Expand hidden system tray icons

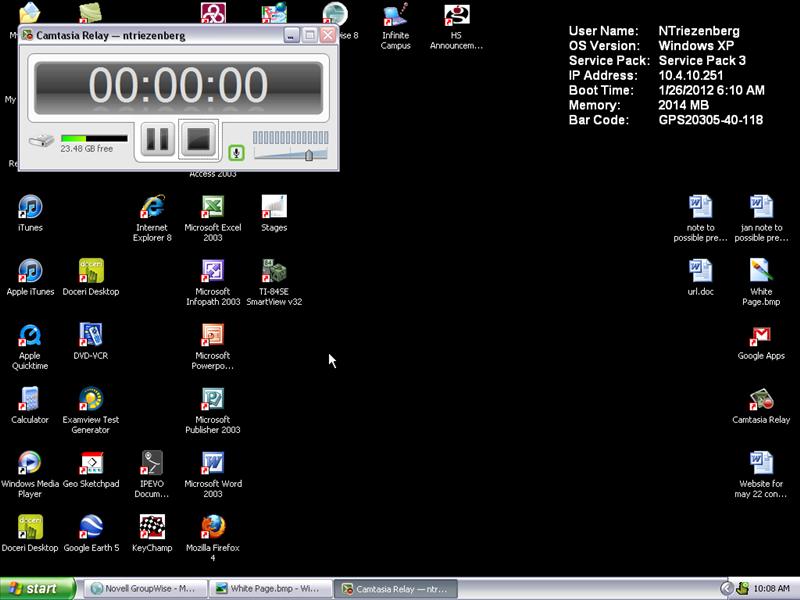tap(726, 589)
